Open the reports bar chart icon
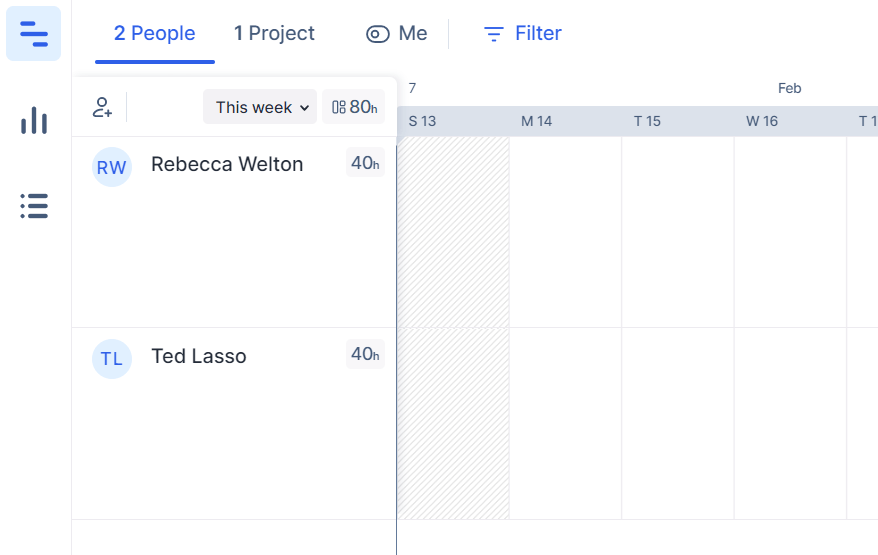Image resolution: width=878 pixels, height=555 pixels. click(34, 120)
